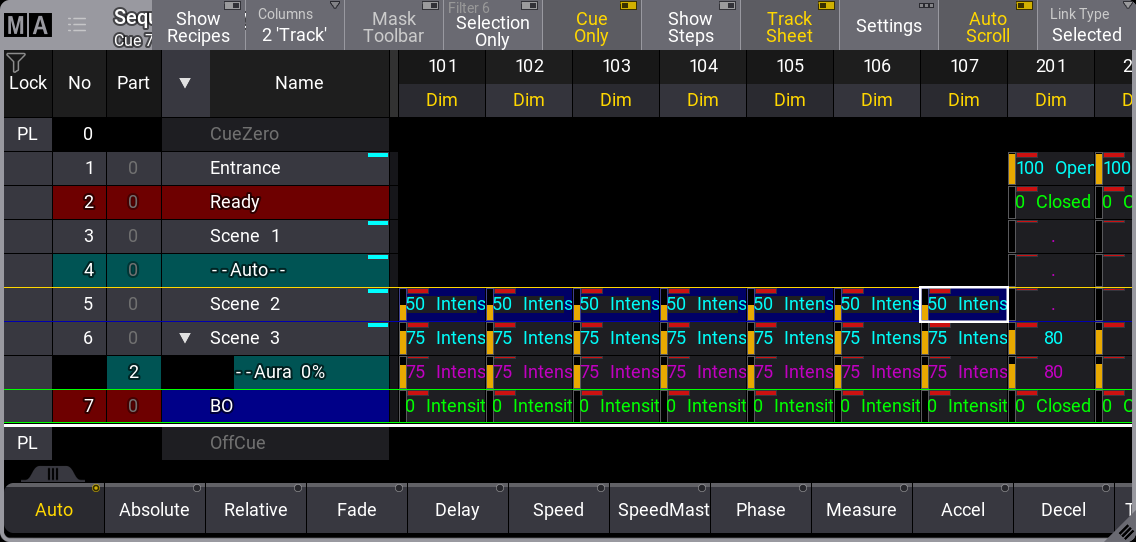Open Columns 2 'Track' dropdown
Screen dimensions: 1136x542
295,26
